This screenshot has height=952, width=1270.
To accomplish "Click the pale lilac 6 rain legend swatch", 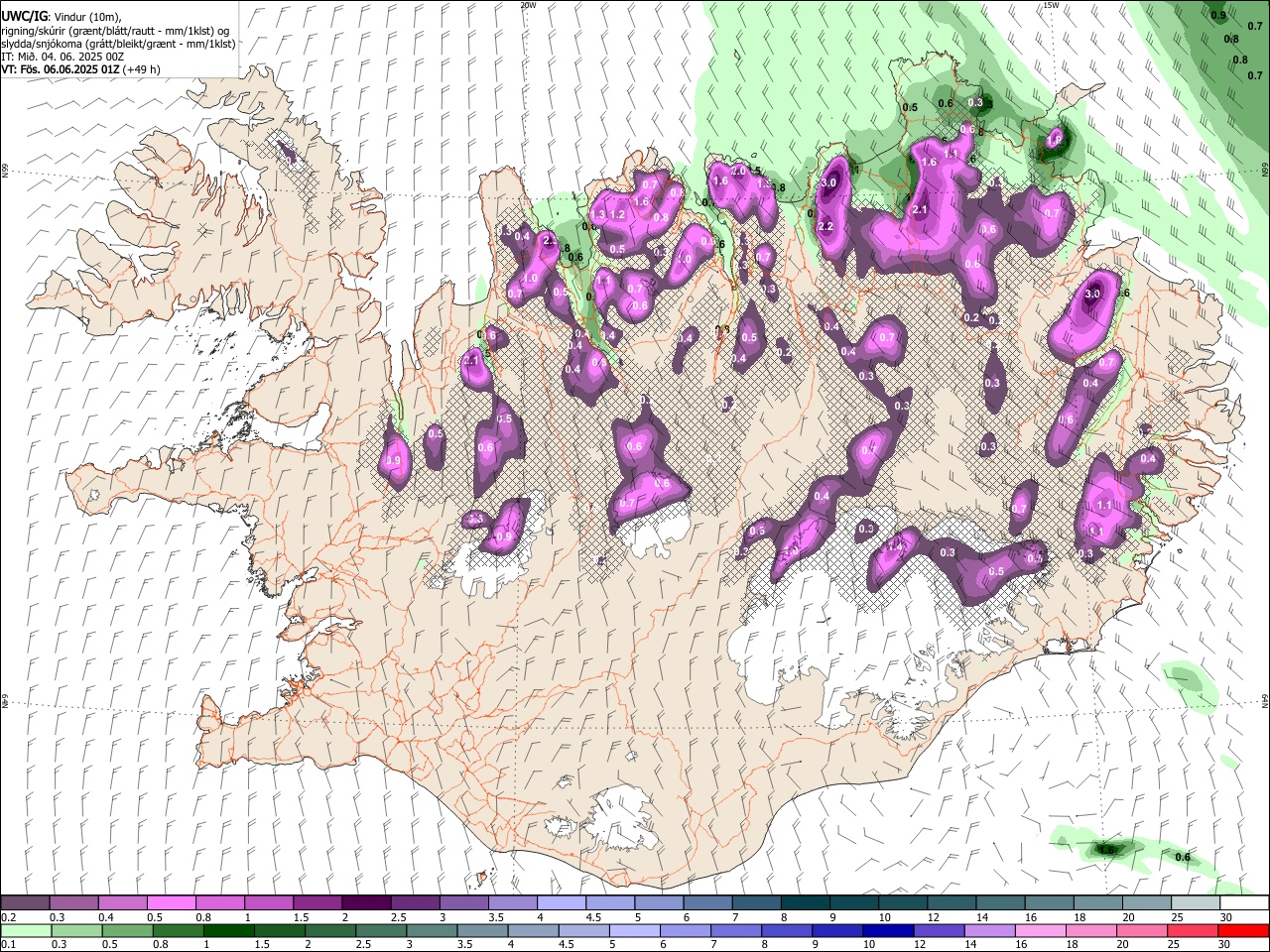I will coord(686,931).
